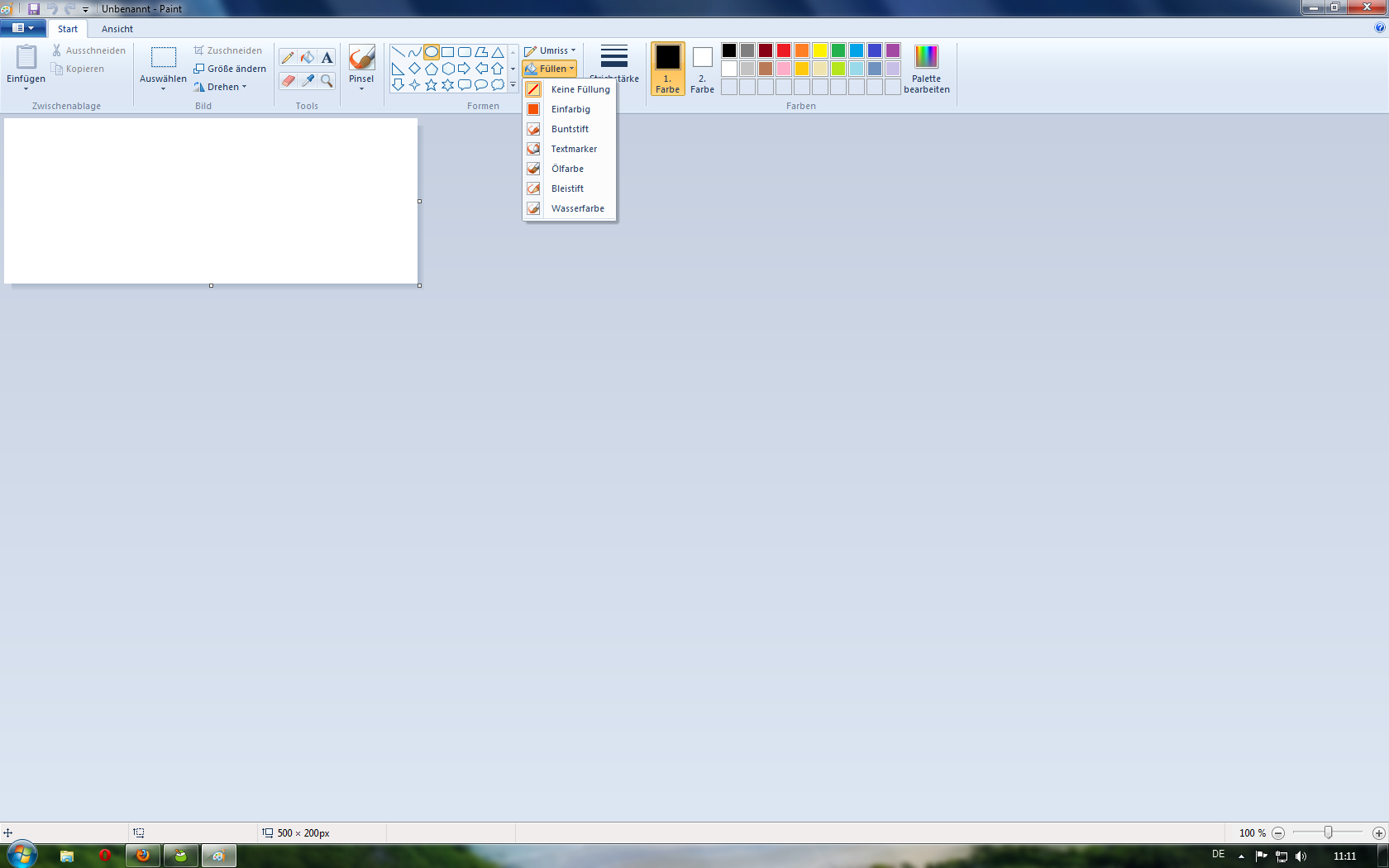
Task: Choose Wasserfarbe from fill menu
Action: (x=577, y=208)
